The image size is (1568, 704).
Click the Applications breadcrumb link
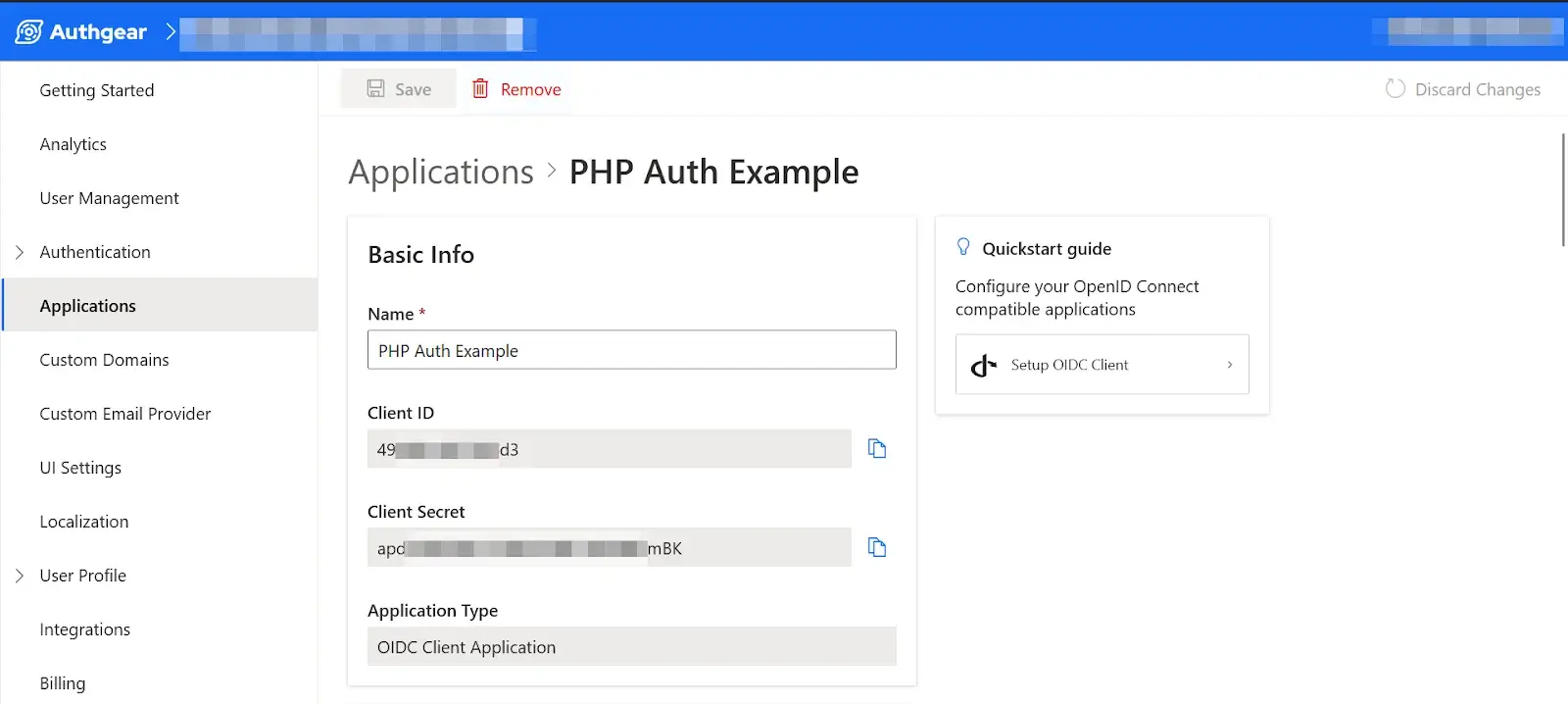[x=441, y=173]
